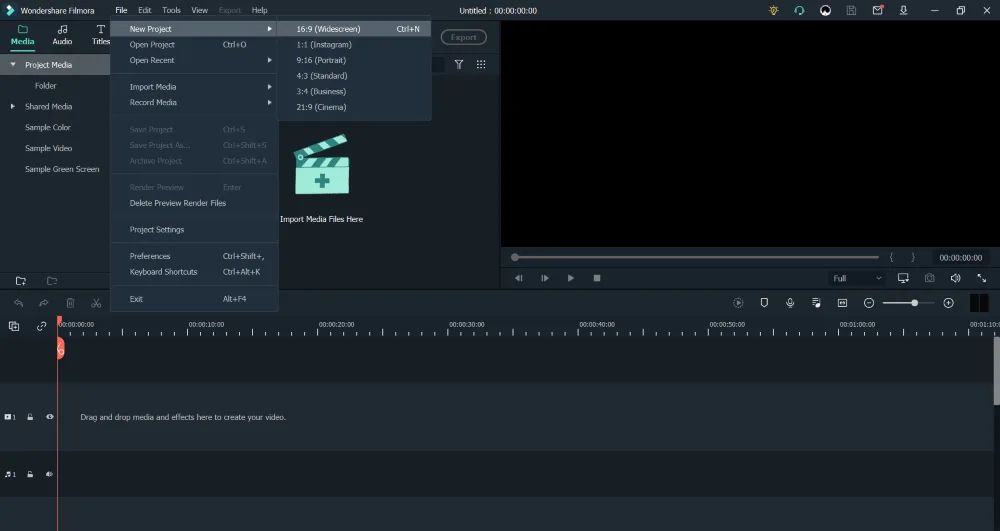Select Delete Preview Render Files

[x=194, y=203]
